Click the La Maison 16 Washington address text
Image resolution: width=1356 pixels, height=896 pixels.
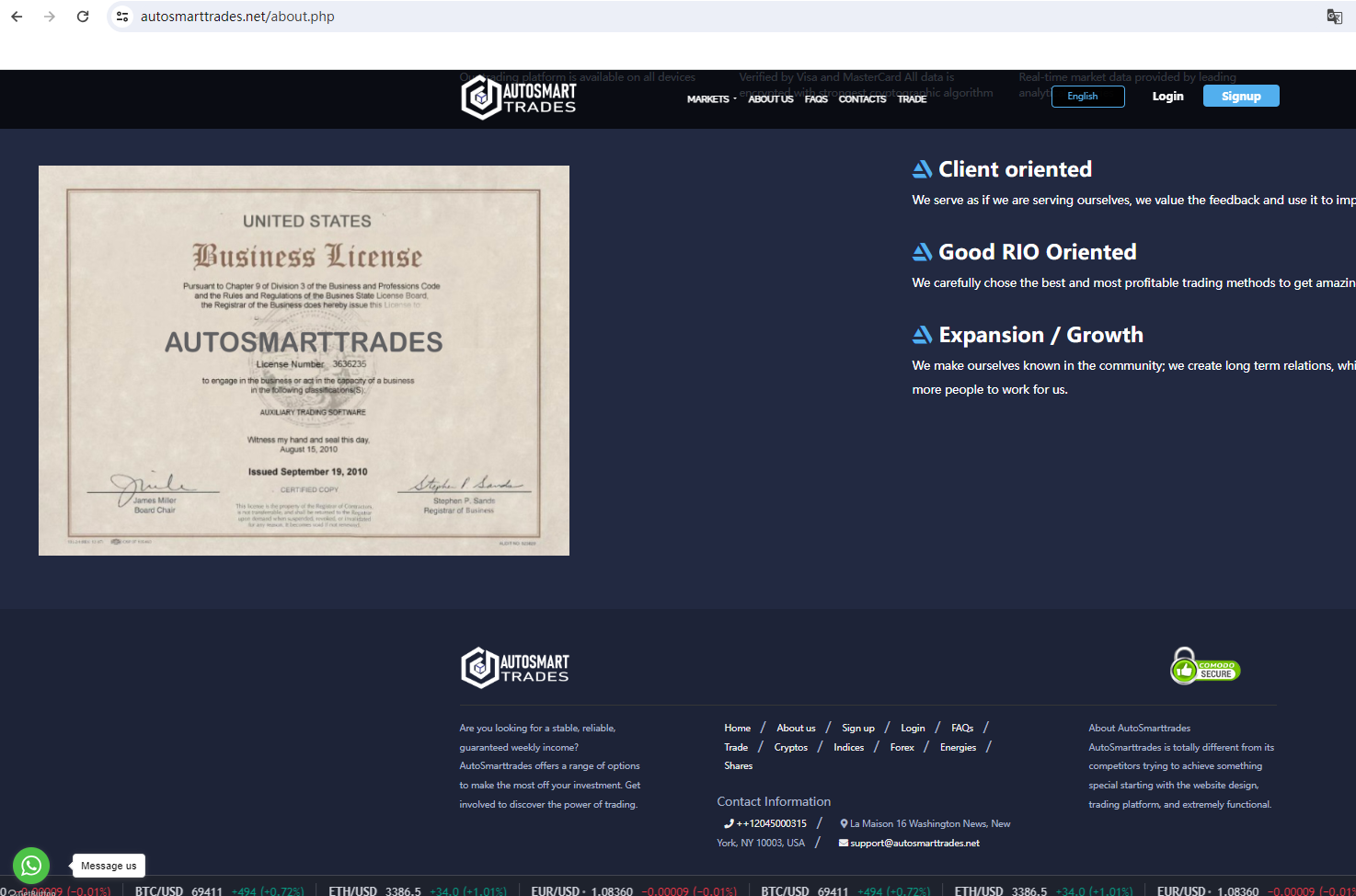pos(864,833)
